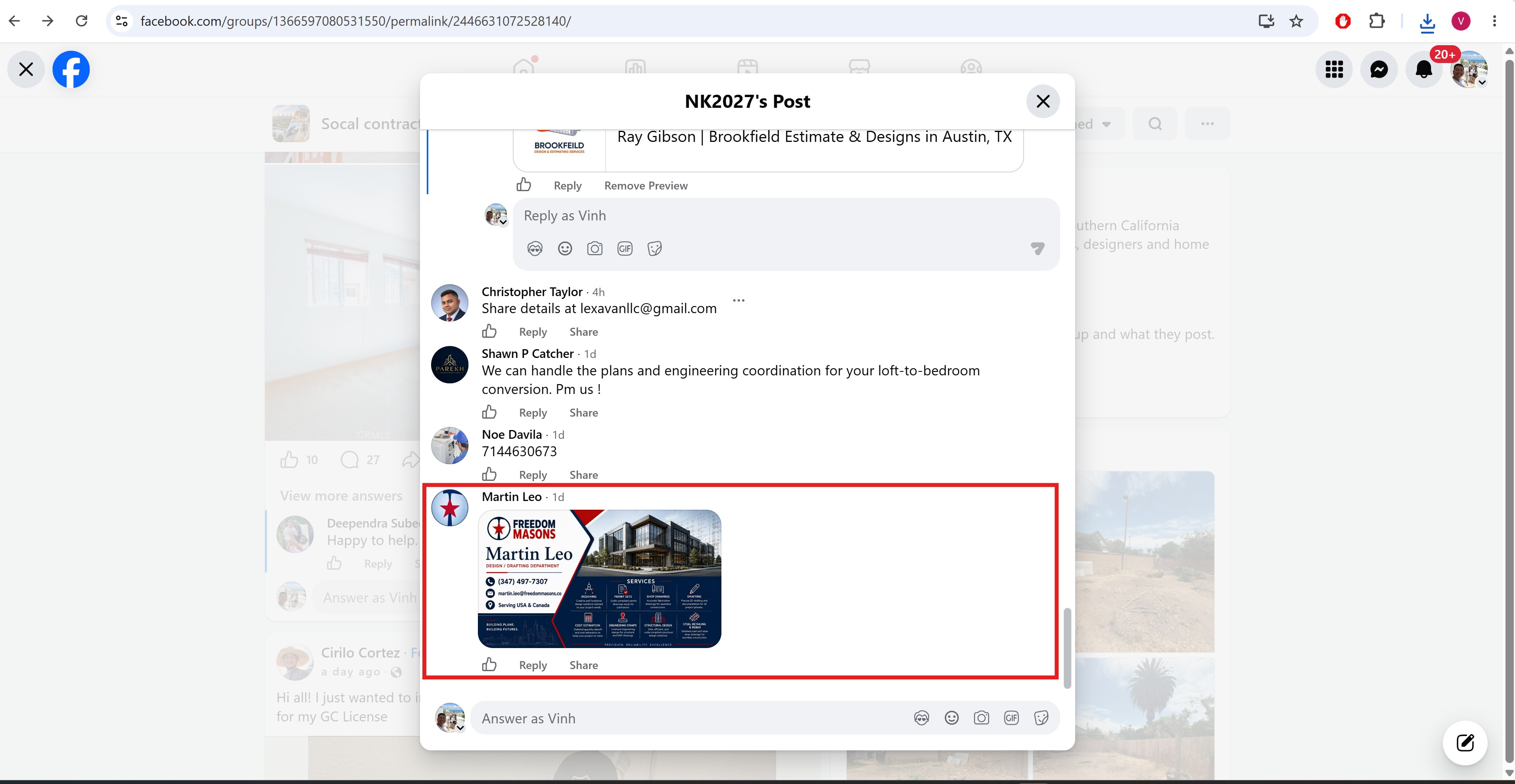1515x784 pixels.
Task: Open Messenger from the top bar
Action: click(1379, 69)
